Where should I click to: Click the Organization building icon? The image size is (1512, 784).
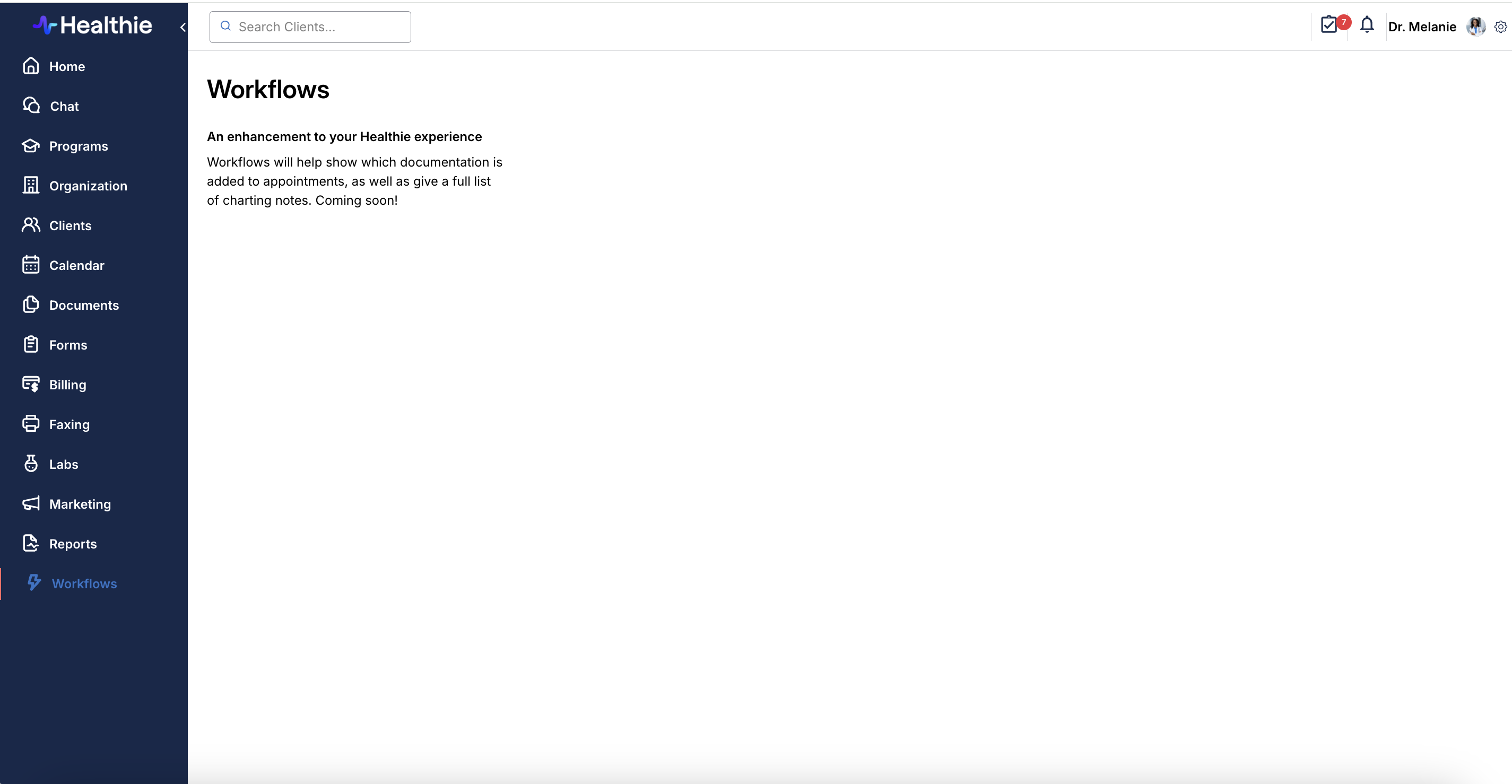tap(31, 186)
